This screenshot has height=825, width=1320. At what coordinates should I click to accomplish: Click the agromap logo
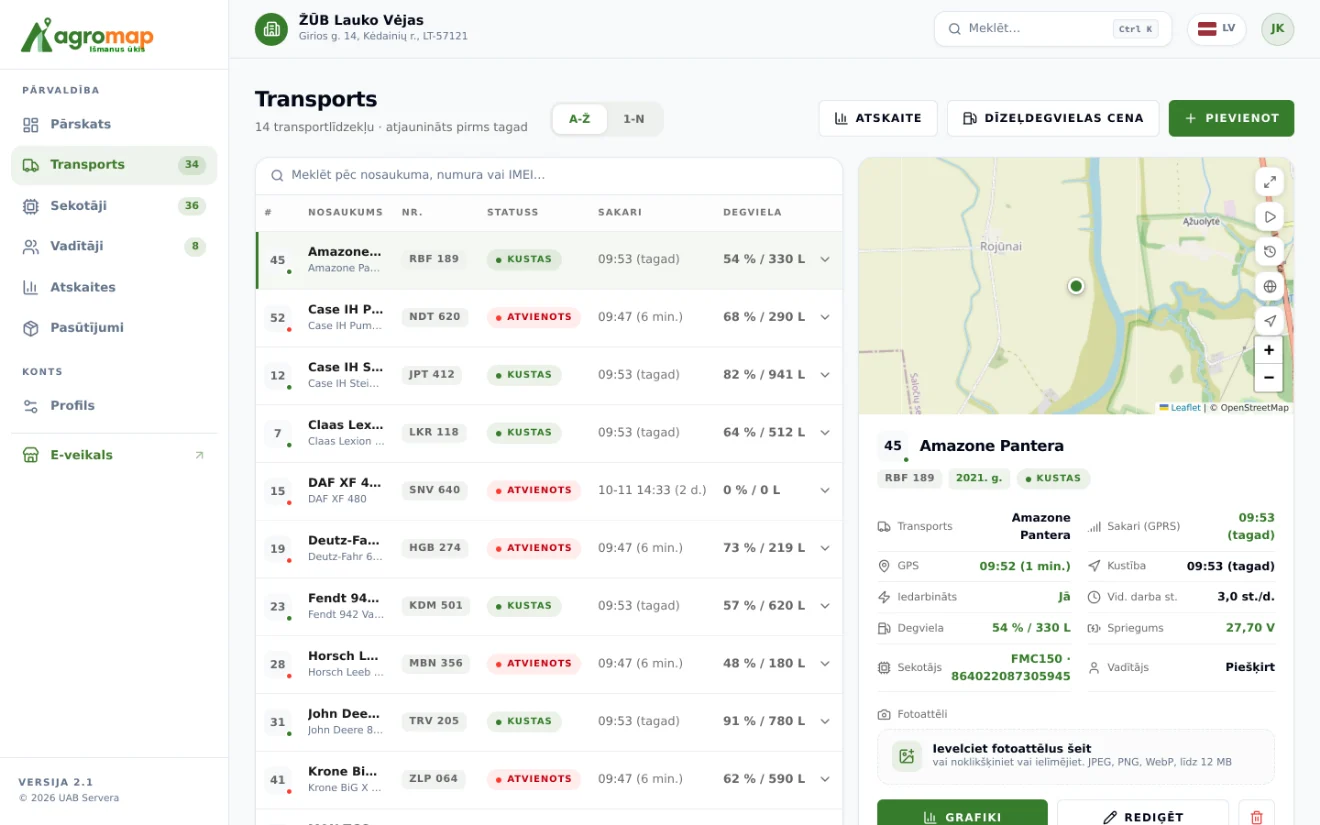[x=87, y=35]
